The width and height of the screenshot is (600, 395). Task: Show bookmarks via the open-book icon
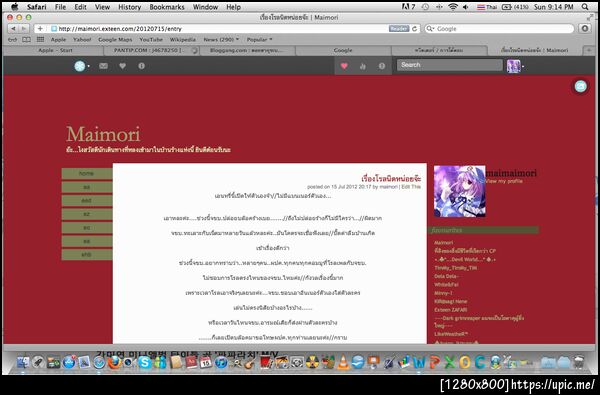click(x=26, y=39)
